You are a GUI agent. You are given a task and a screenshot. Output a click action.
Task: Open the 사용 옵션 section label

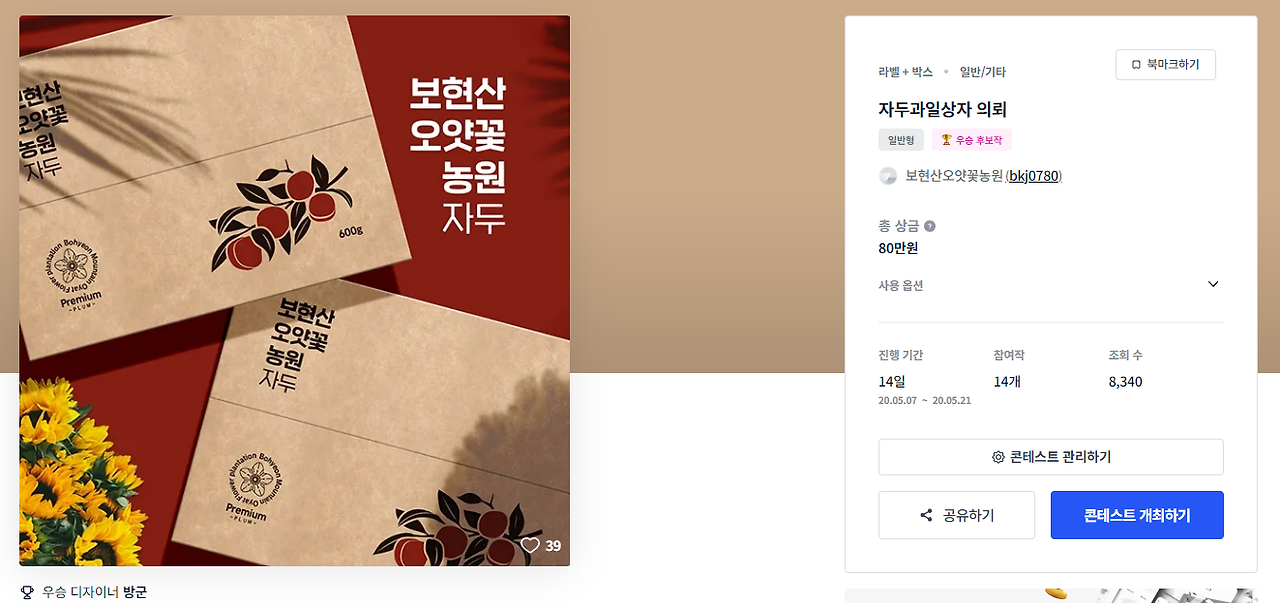coord(901,285)
